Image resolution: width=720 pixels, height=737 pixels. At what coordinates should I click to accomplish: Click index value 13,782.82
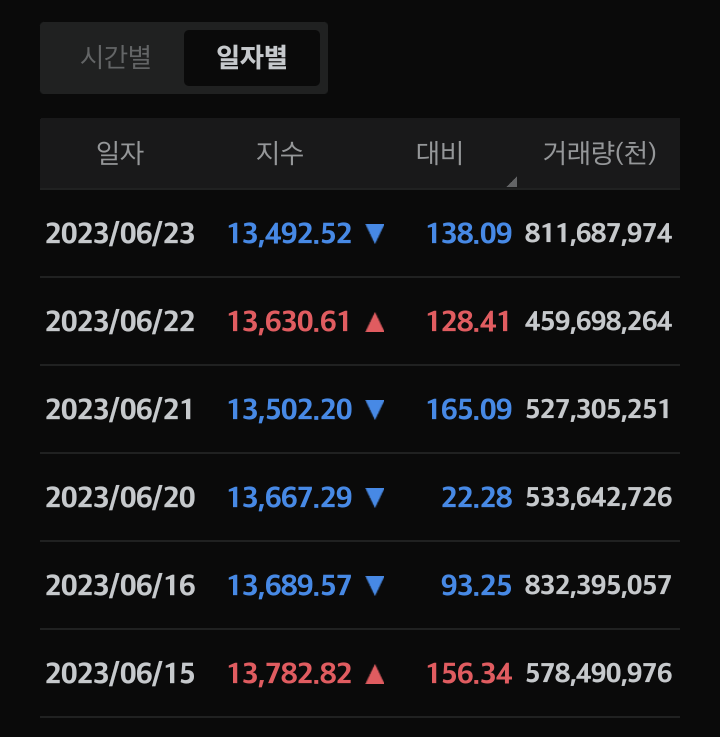(x=290, y=674)
